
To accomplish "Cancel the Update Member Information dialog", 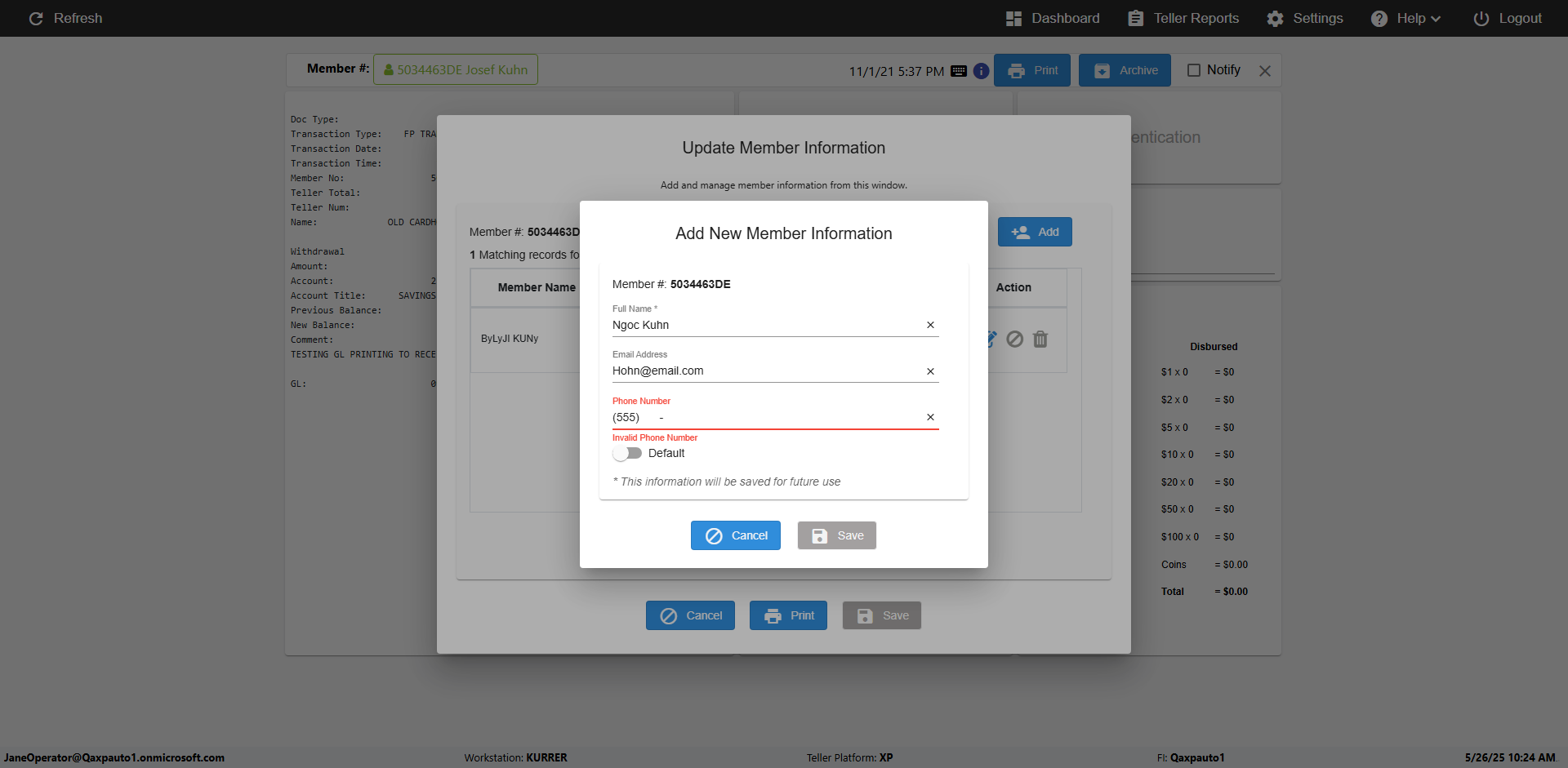I will 690,615.
